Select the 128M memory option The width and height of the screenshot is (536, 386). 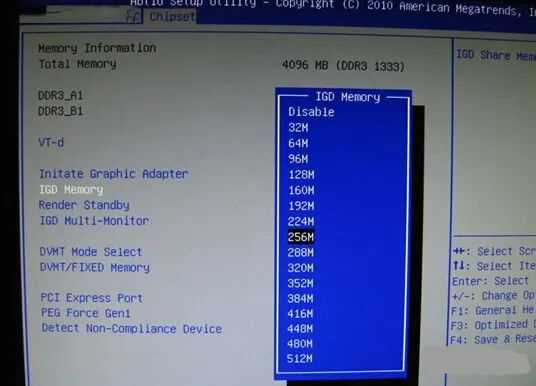[x=301, y=175]
